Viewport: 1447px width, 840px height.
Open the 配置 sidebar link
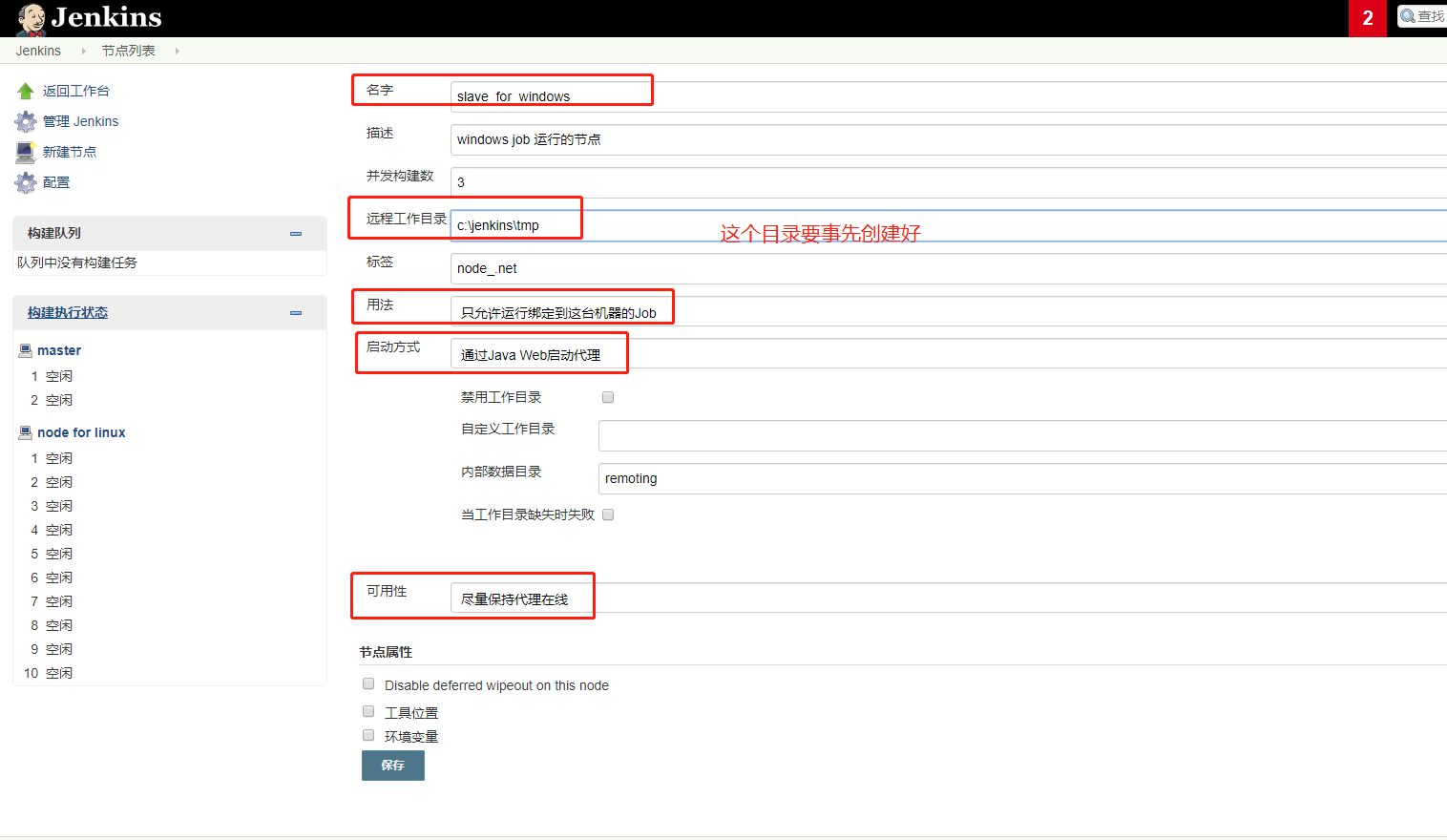[x=56, y=182]
